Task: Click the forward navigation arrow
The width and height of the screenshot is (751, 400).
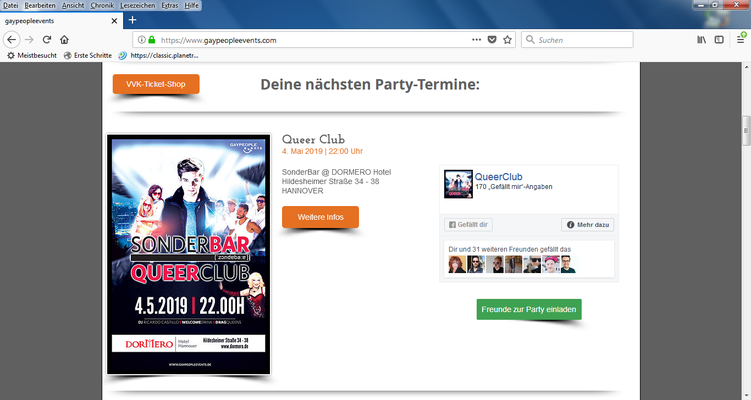Action: tap(29, 40)
